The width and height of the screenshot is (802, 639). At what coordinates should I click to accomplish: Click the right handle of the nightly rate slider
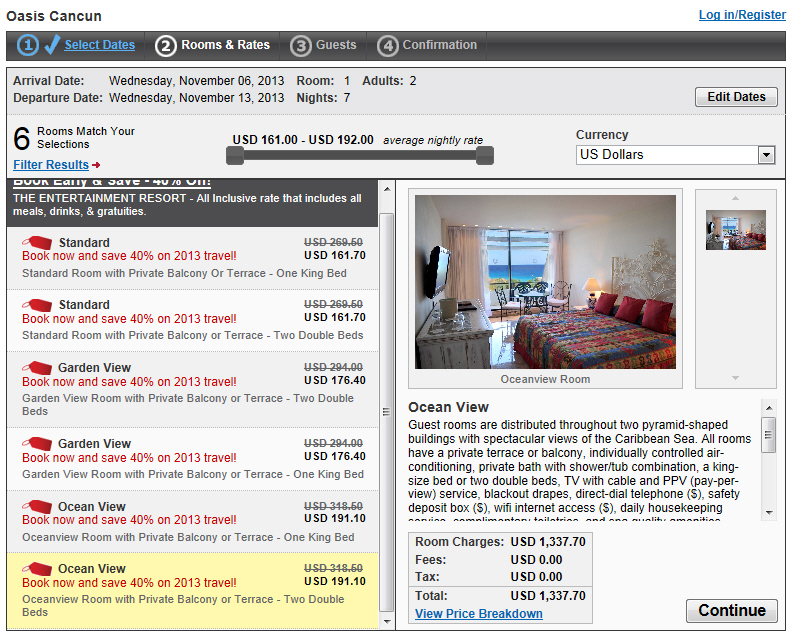(485, 156)
